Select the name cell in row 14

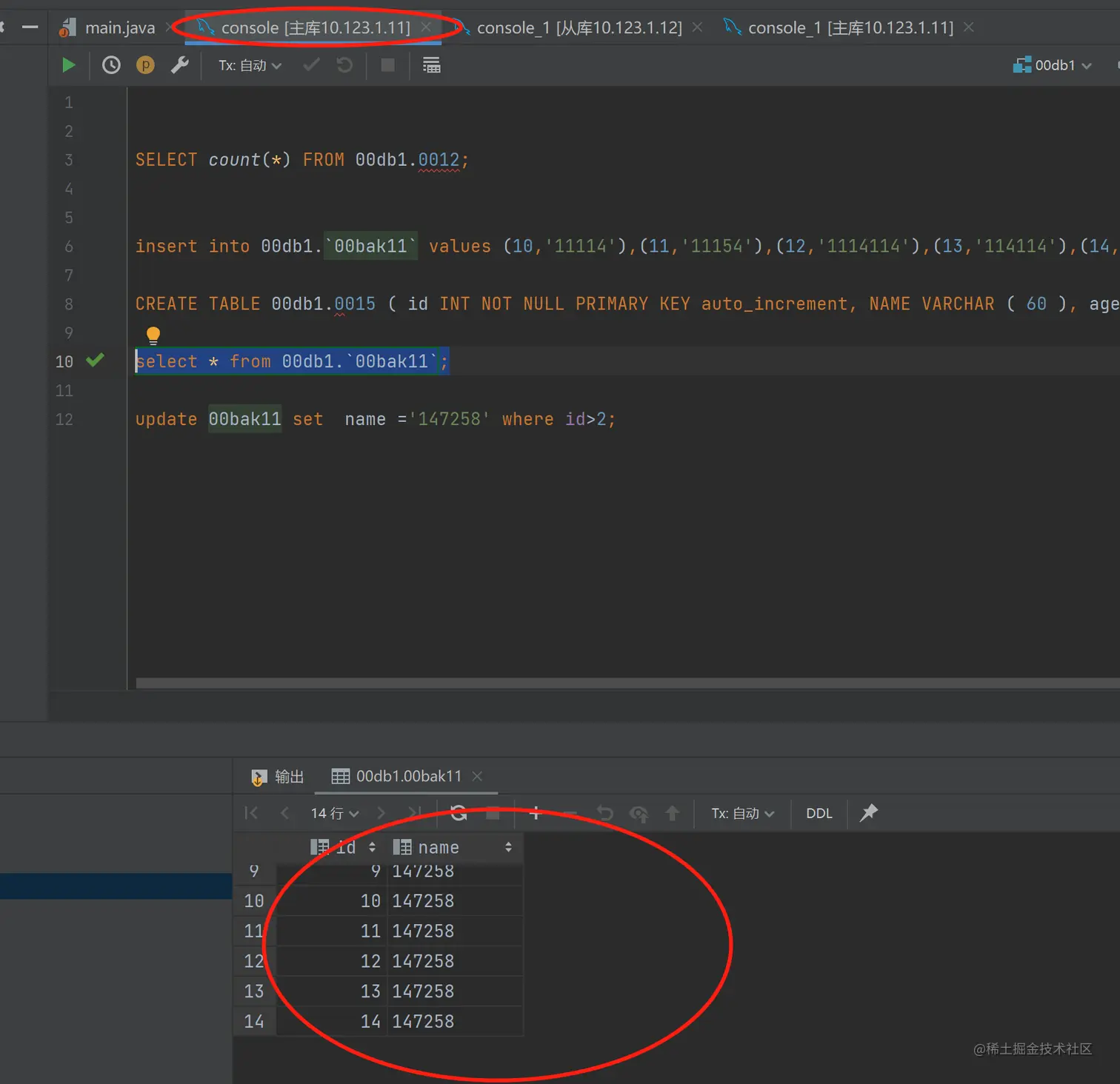click(x=455, y=1021)
